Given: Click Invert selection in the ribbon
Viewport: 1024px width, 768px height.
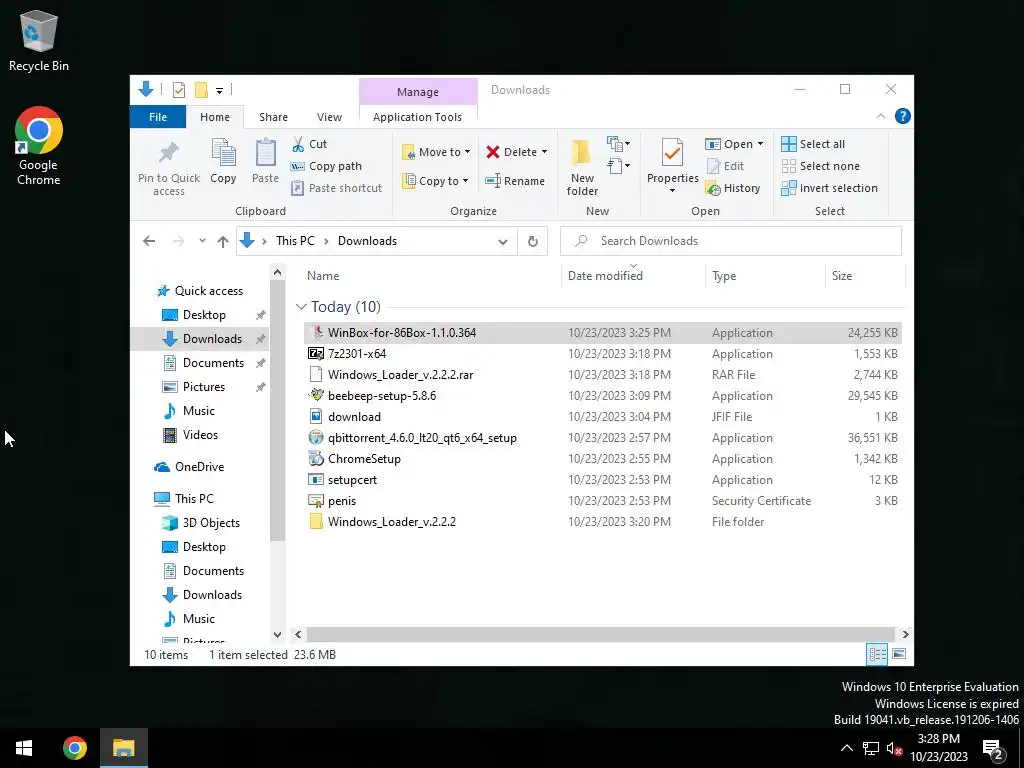Looking at the screenshot, I should [829, 188].
